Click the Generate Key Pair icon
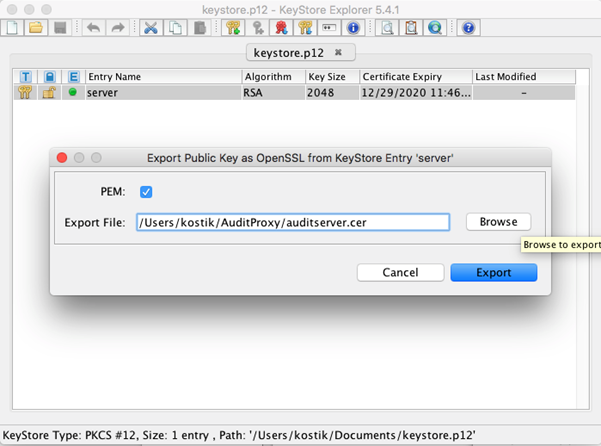 point(233,28)
